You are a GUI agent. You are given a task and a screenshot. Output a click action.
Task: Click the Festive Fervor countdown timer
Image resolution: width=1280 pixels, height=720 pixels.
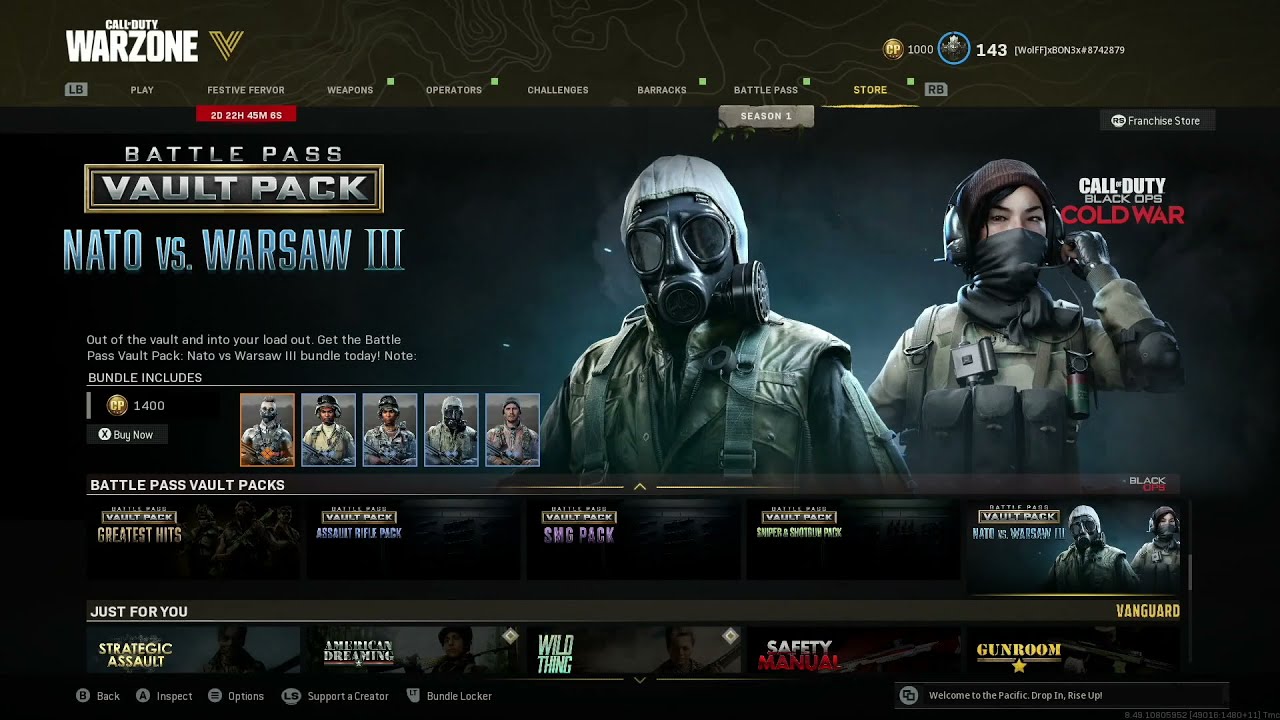246,115
